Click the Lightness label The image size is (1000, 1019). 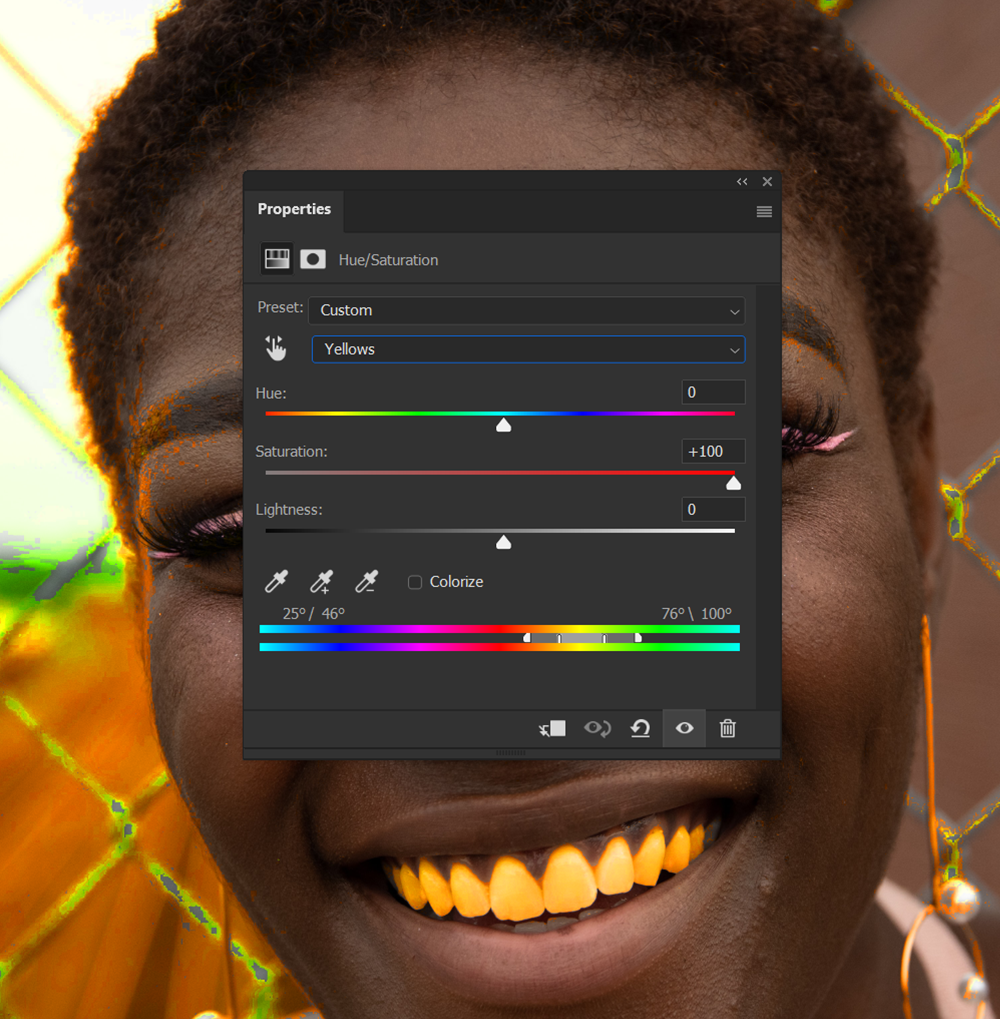pos(288,510)
